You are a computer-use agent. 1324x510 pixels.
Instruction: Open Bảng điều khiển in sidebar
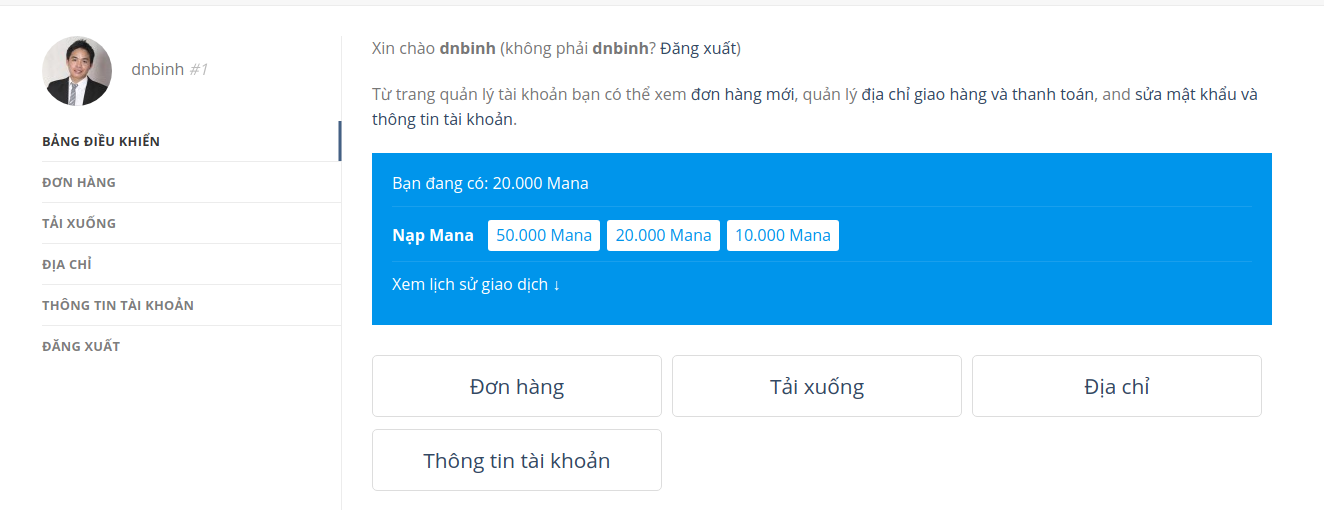[x=101, y=141]
